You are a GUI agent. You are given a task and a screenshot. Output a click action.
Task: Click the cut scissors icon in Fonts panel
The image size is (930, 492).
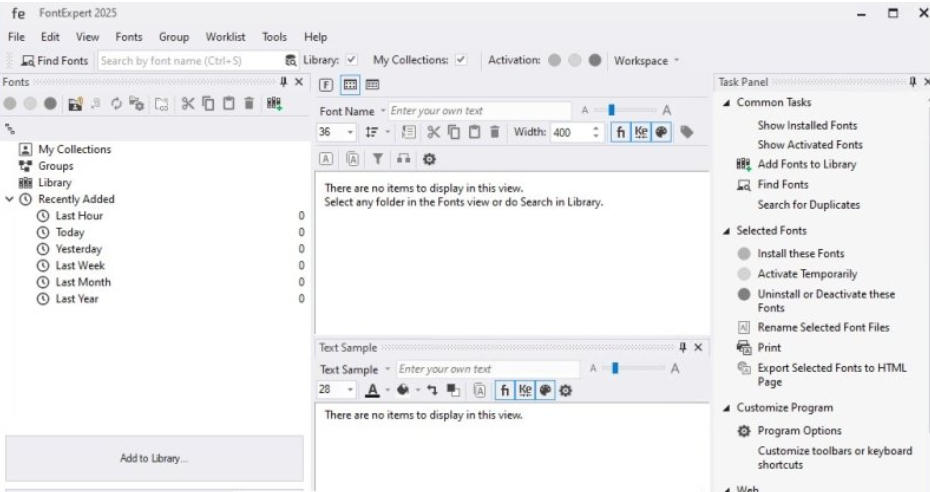click(x=188, y=104)
